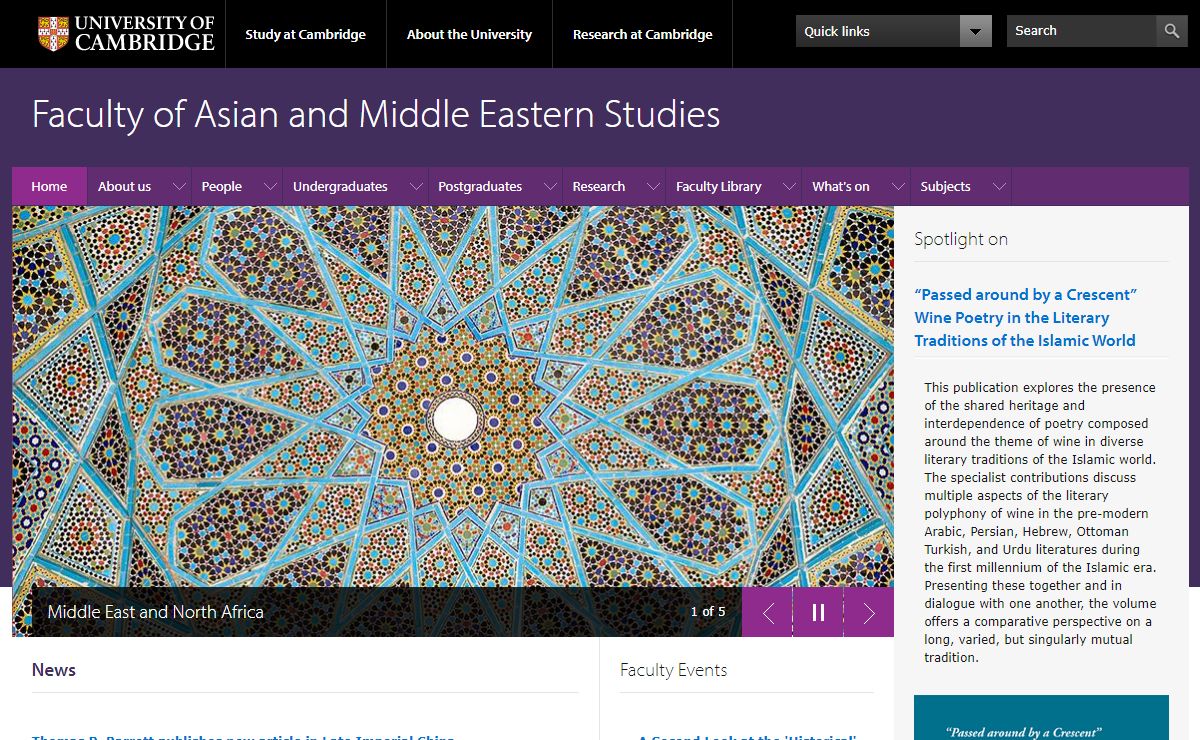Open the Faculty of Asian and Middle Eastern Studies title
Image resolution: width=1200 pixels, height=740 pixels.
point(376,114)
